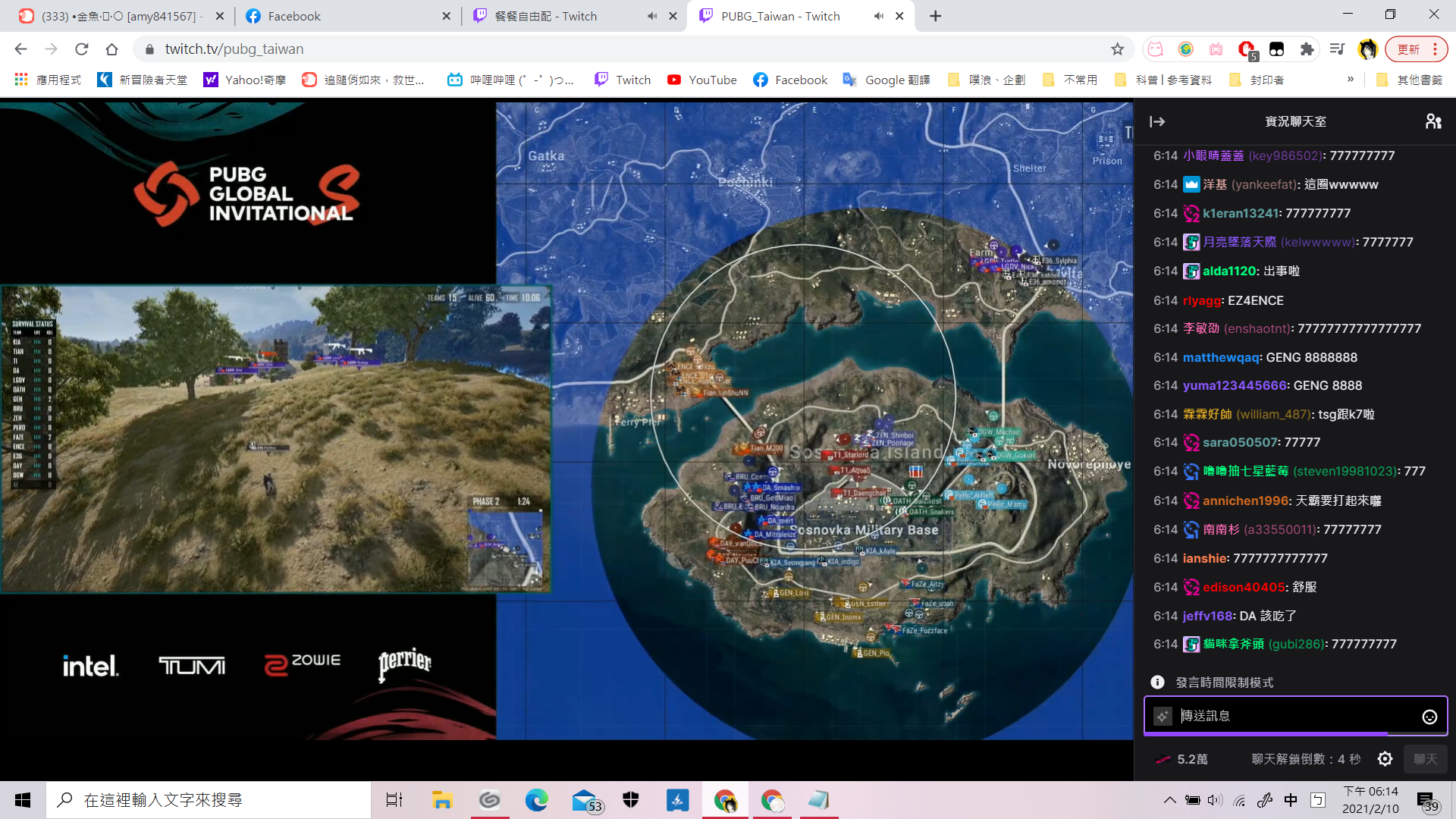The width and height of the screenshot is (1456, 819).
Task: Click the red adblock extension with badge 5
Action: tap(1246, 50)
